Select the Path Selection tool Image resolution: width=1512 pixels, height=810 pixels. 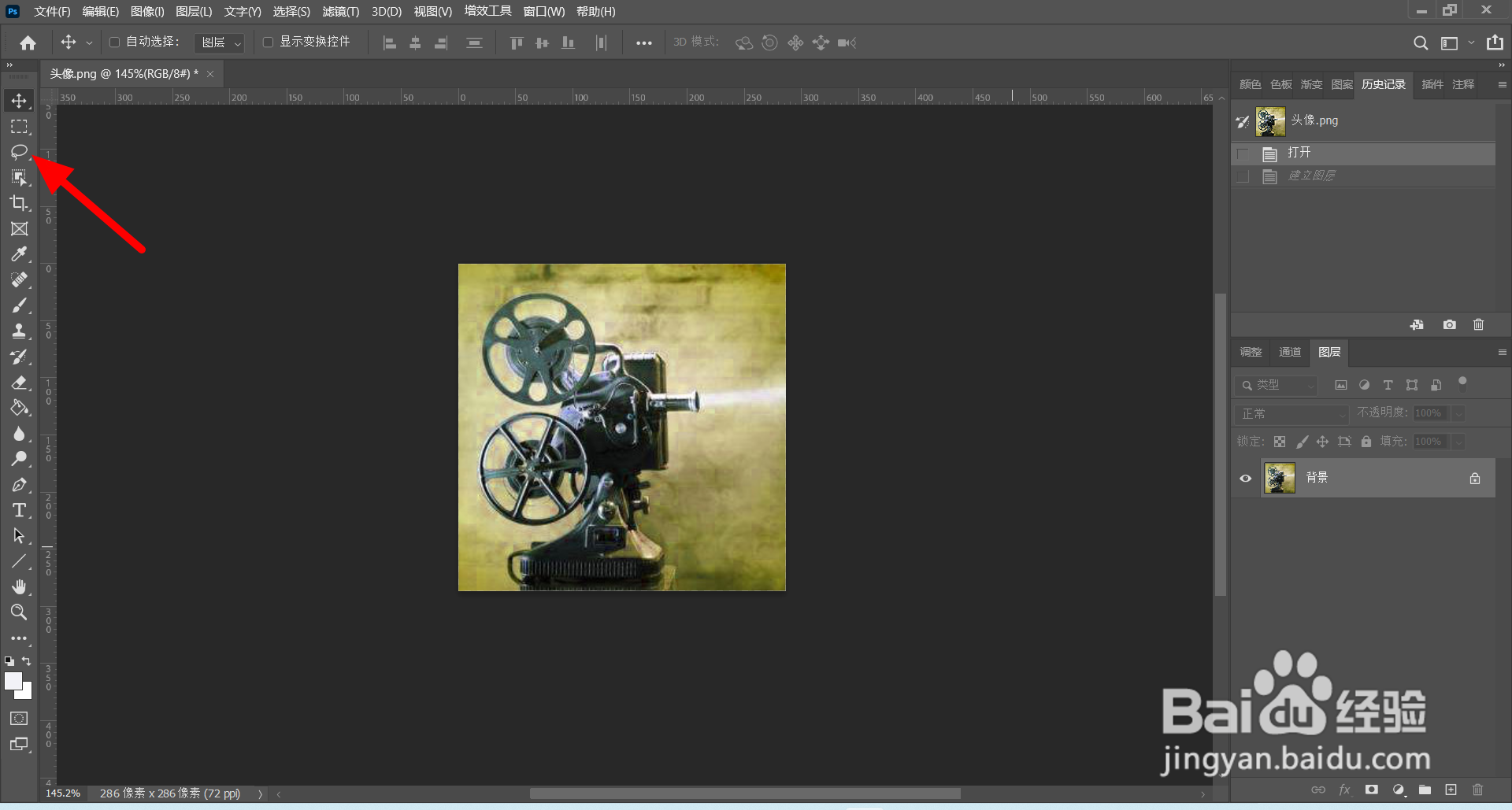(19, 536)
